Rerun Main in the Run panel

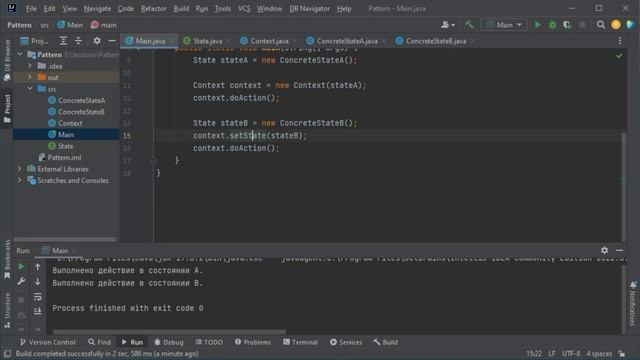tap(21, 267)
